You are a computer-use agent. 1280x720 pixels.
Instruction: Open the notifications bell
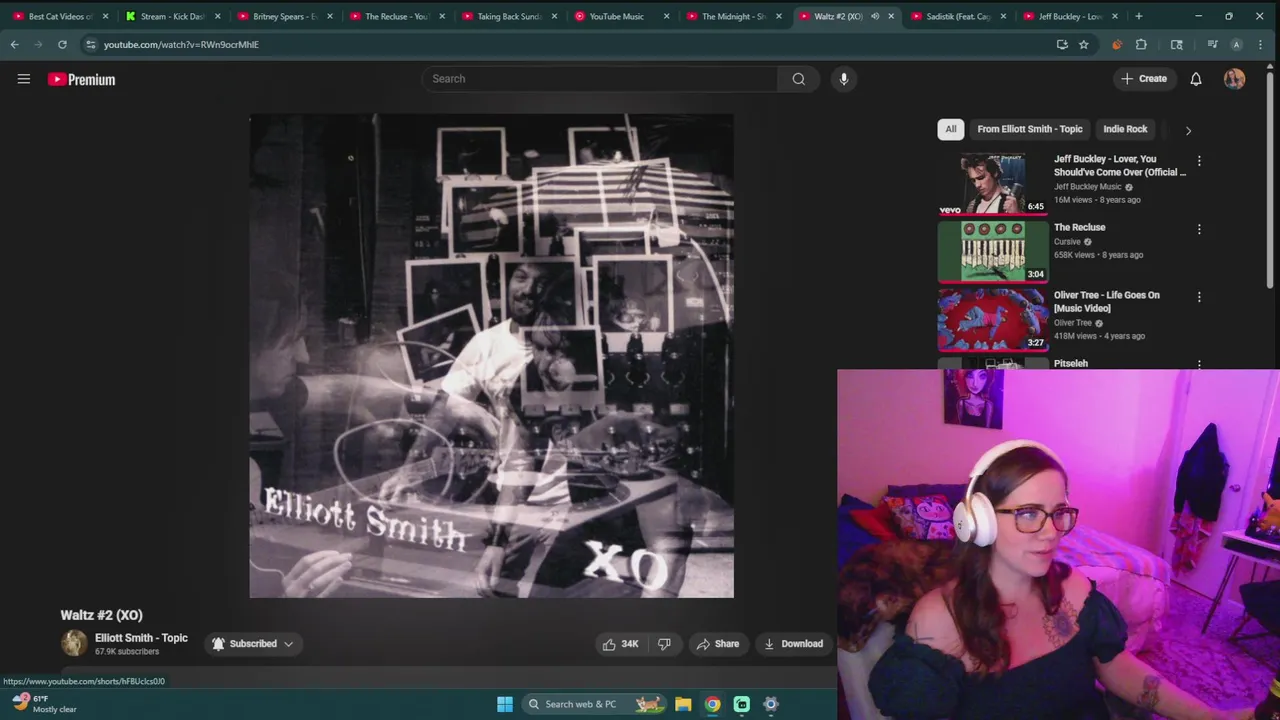click(x=1196, y=79)
